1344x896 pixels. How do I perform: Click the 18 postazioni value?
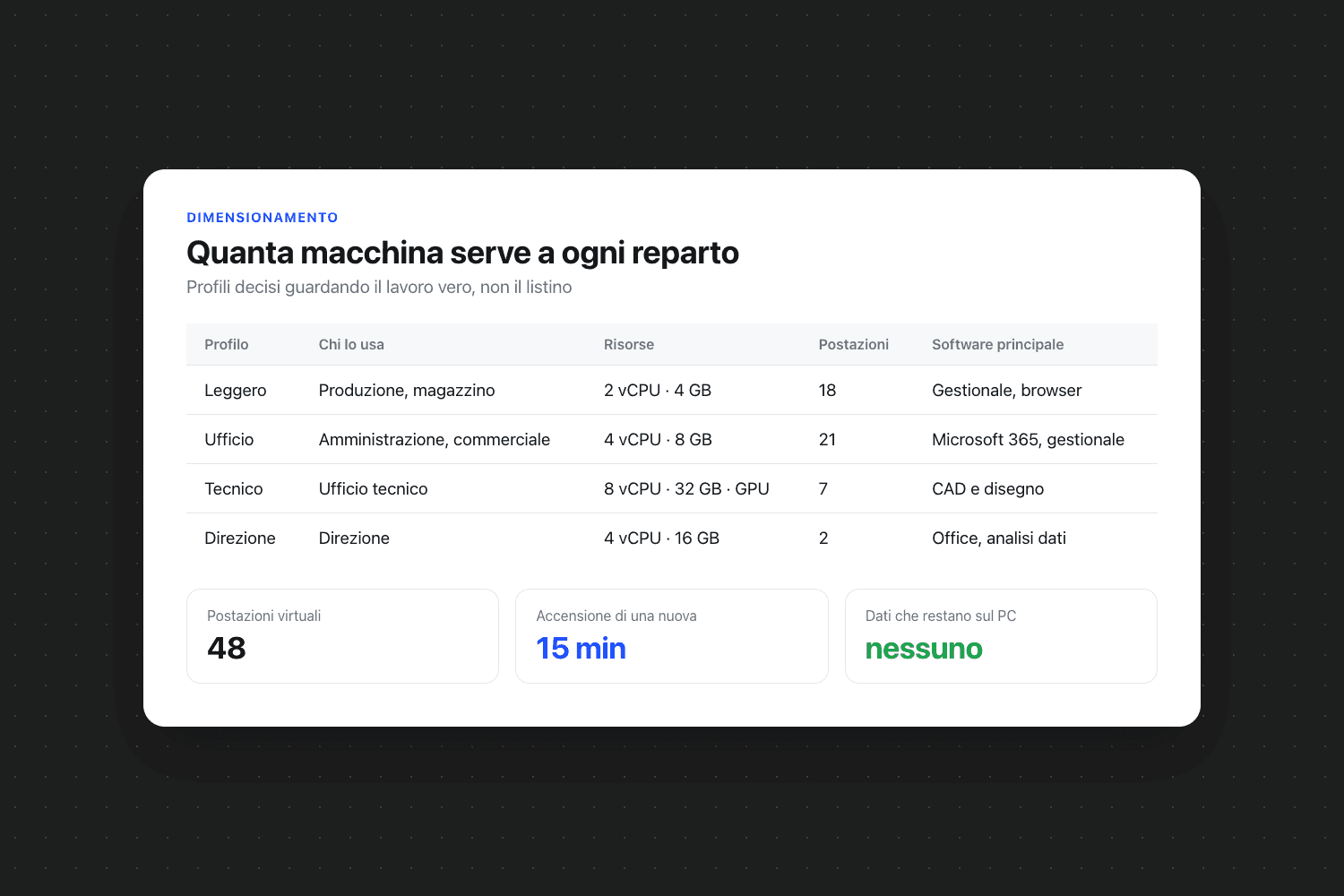coord(827,390)
